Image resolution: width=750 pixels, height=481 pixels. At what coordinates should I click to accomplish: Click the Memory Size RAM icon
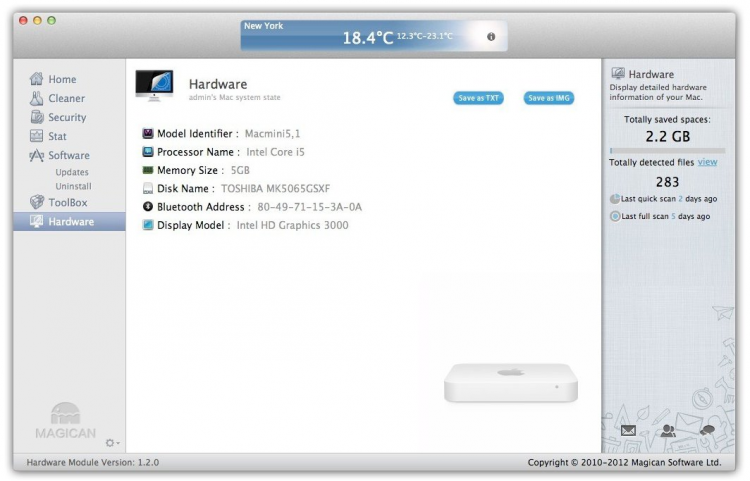148,170
